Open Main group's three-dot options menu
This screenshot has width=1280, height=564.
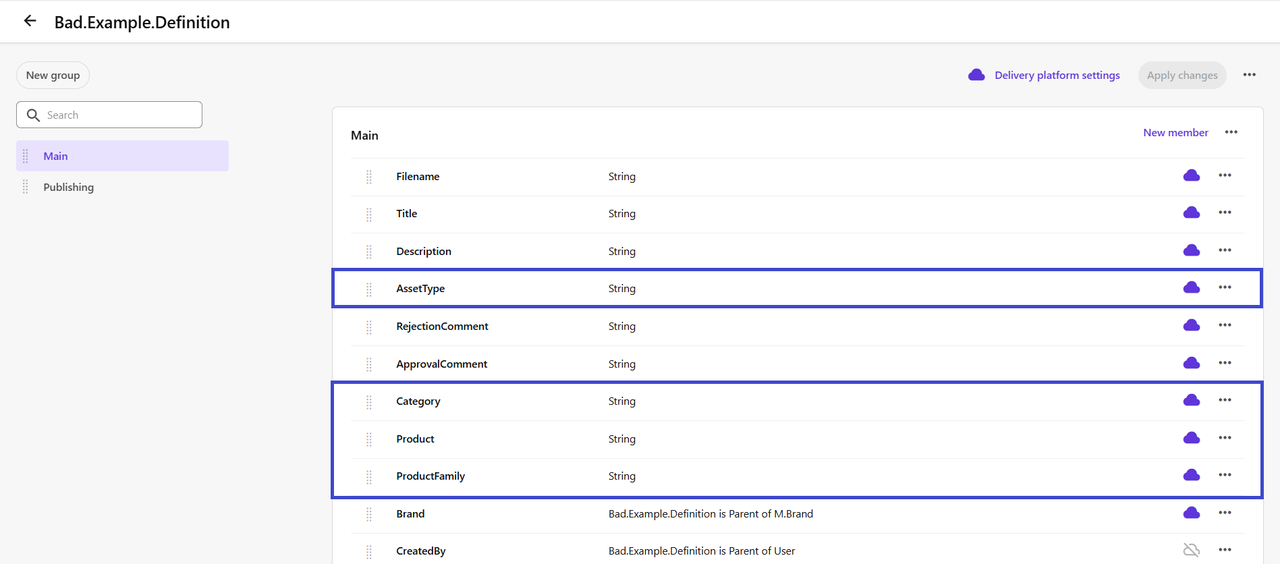tap(1231, 132)
